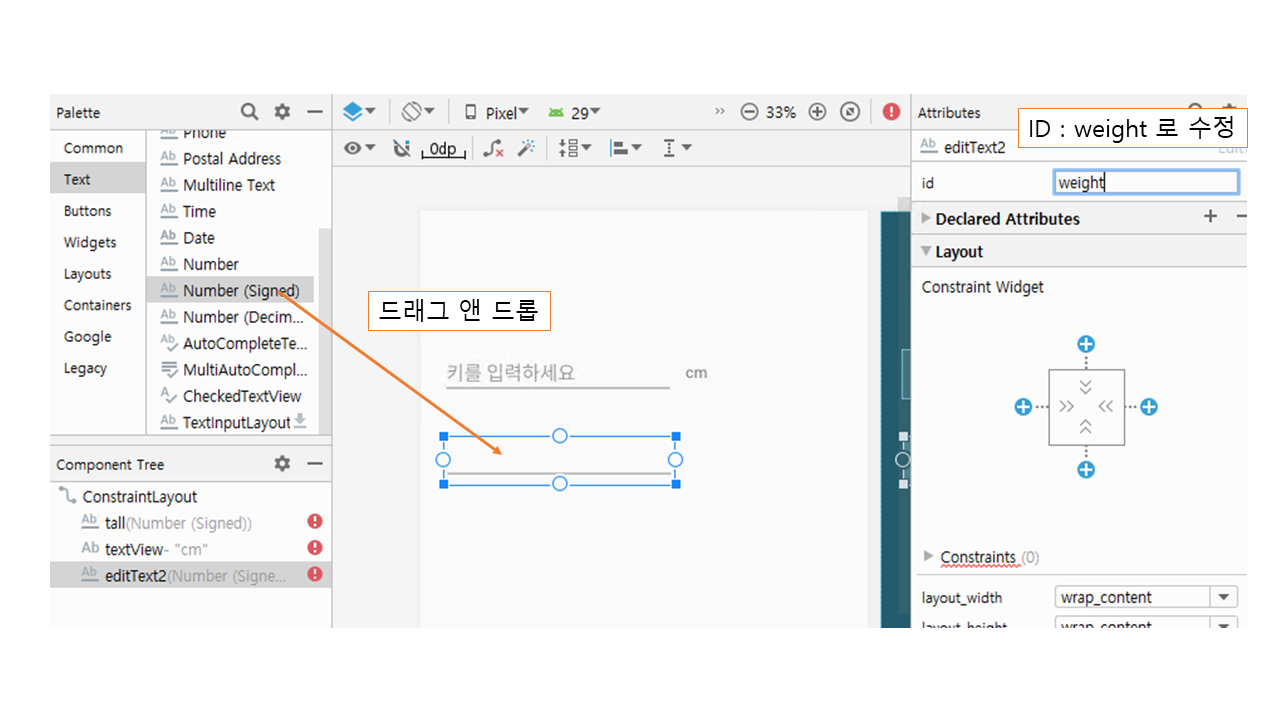Open layout_width wrap_content dropdown arrow

coord(1224,597)
